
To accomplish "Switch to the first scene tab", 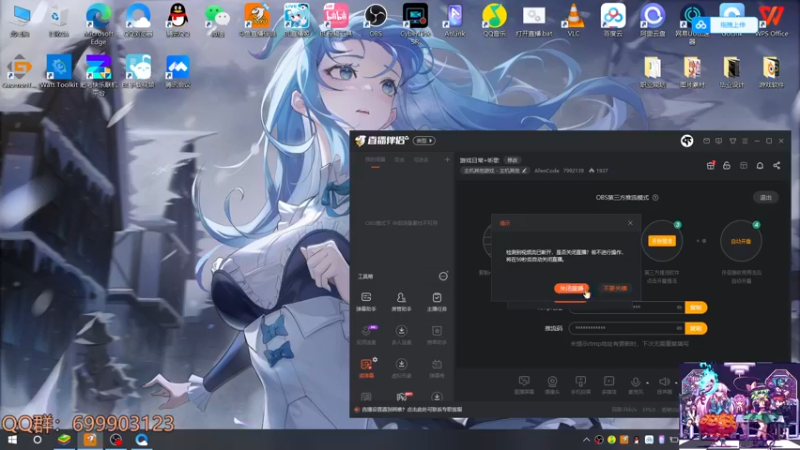I will pyautogui.click(x=375, y=160).
